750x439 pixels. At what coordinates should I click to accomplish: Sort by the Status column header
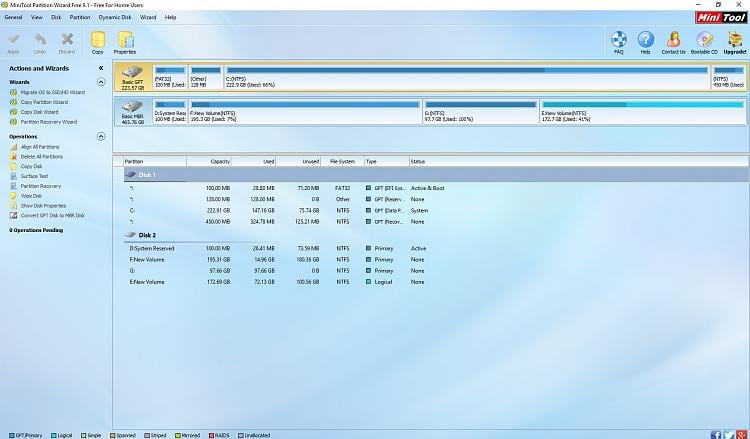(579, 162)
